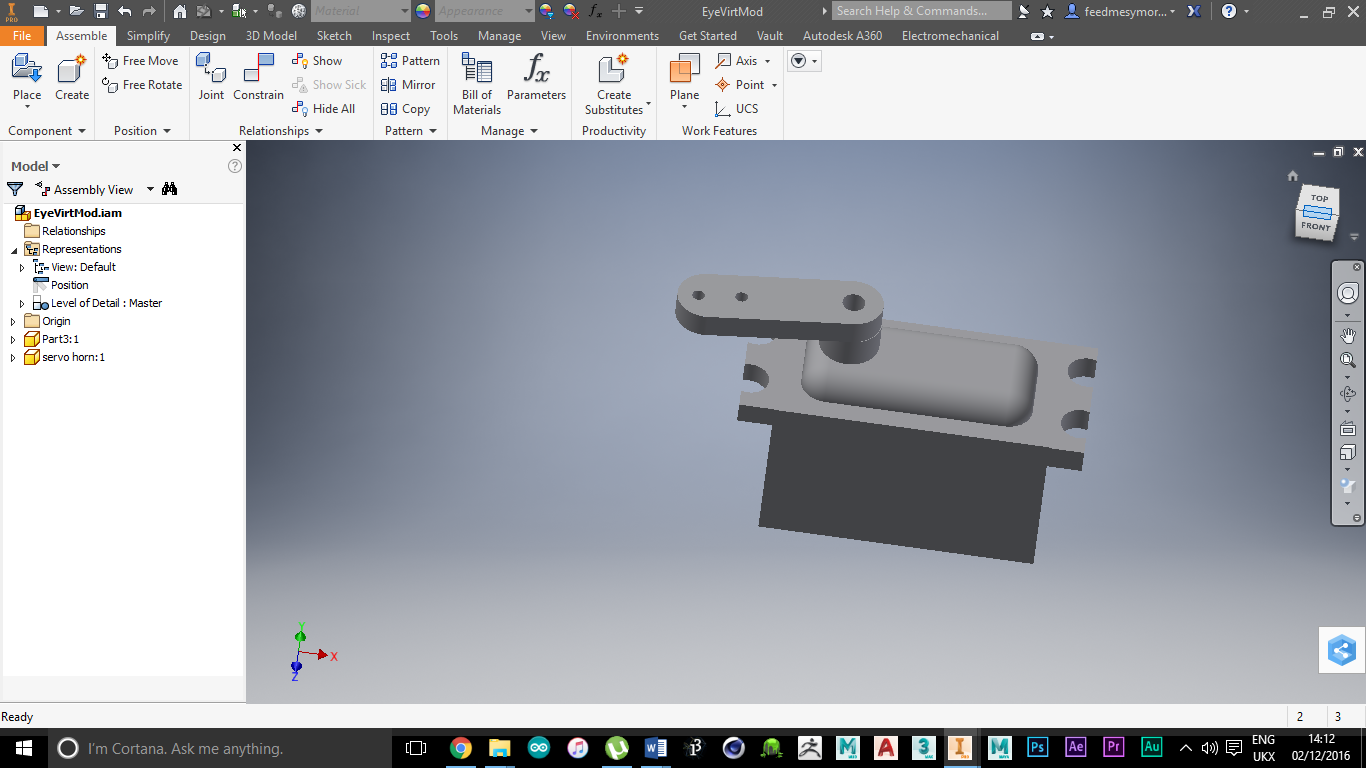This screenshot has height=768, width=1366.
Task: Expand the Relationships panel dropdown
Action: 319,131
